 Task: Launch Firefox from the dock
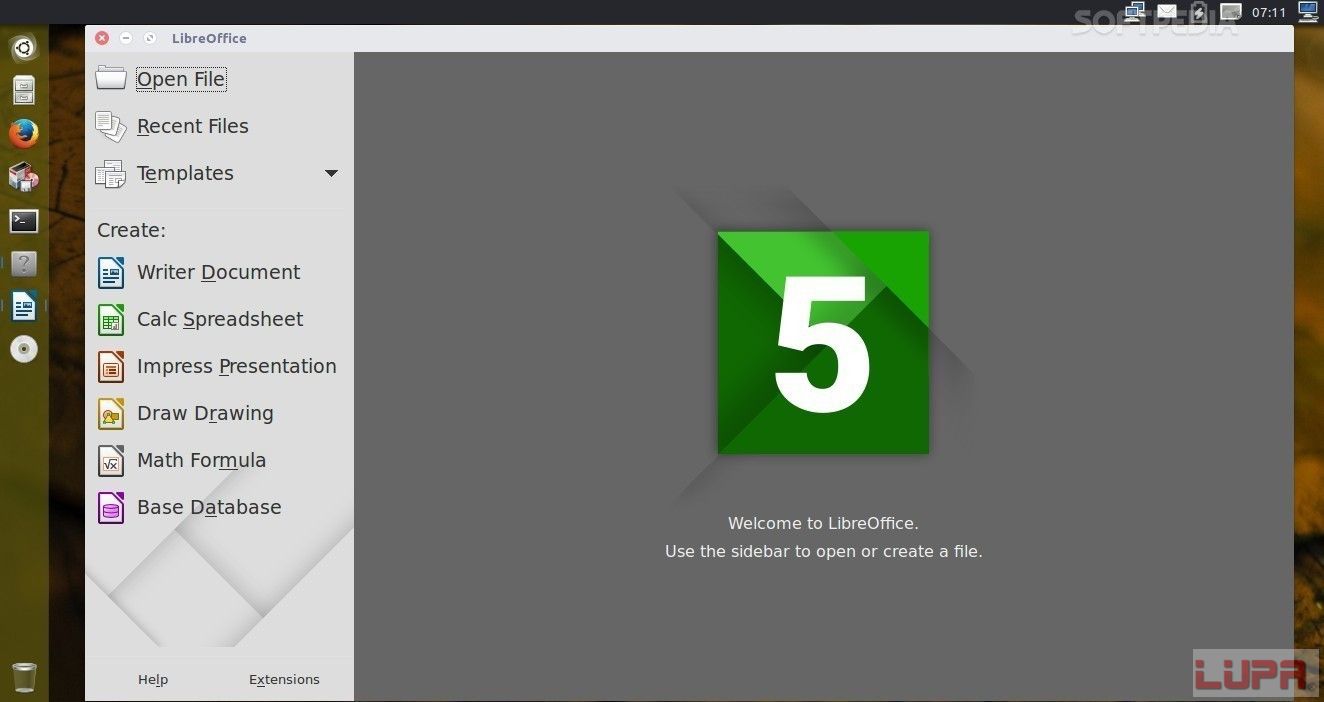click(x=24, y=133)
